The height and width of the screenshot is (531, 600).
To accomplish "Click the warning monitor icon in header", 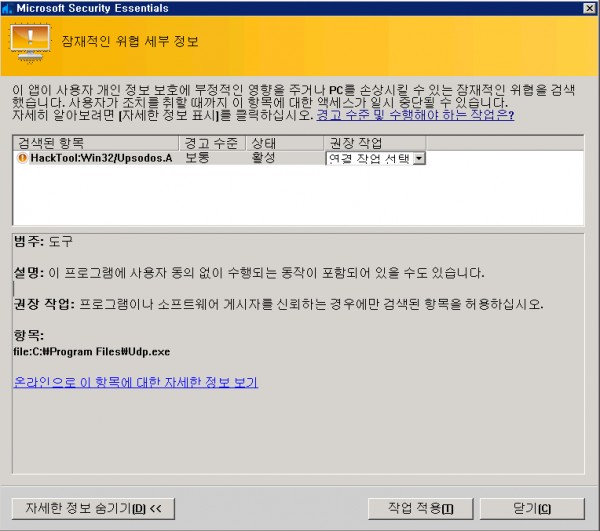I will pos(30,43).
